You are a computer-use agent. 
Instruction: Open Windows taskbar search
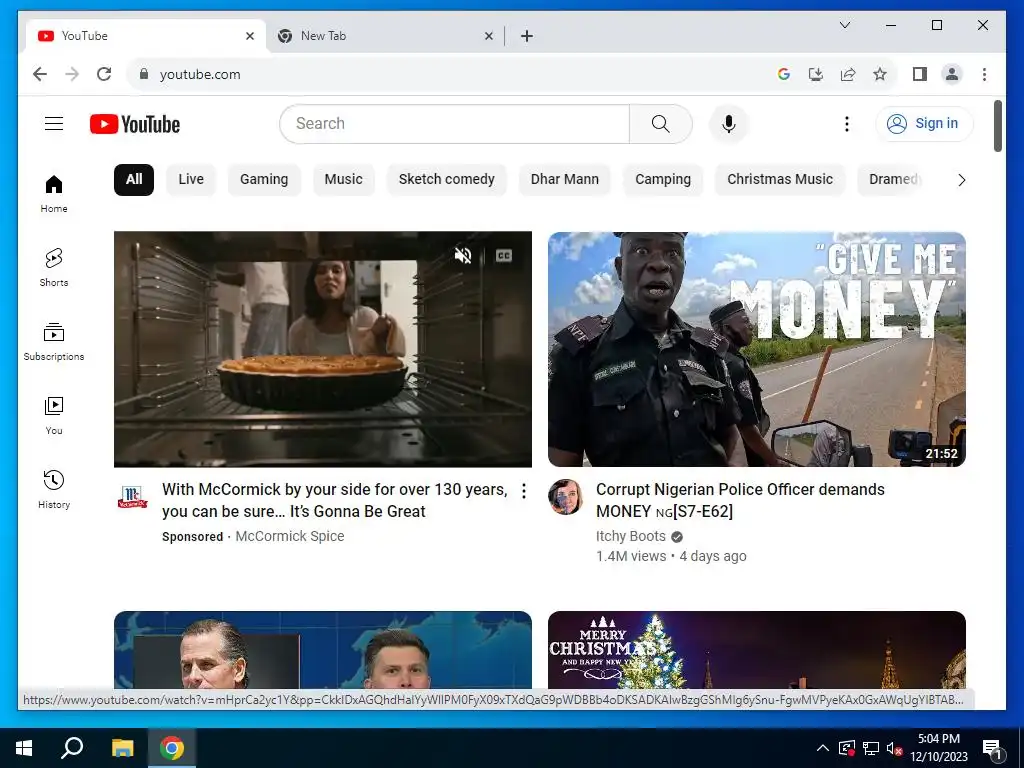pos(72,748)
